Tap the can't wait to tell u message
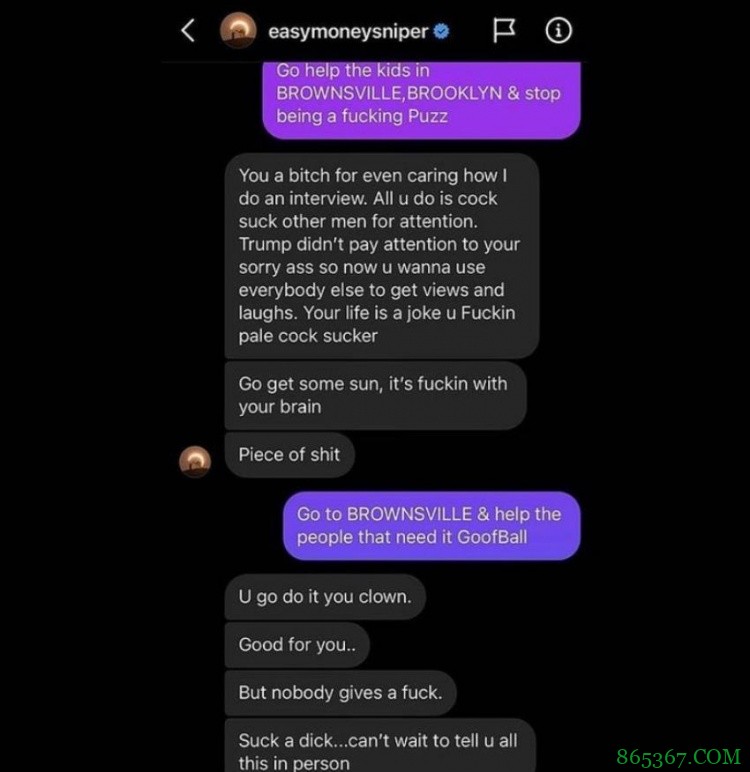Screen dimensions: 750x772 tap(380, 745)
